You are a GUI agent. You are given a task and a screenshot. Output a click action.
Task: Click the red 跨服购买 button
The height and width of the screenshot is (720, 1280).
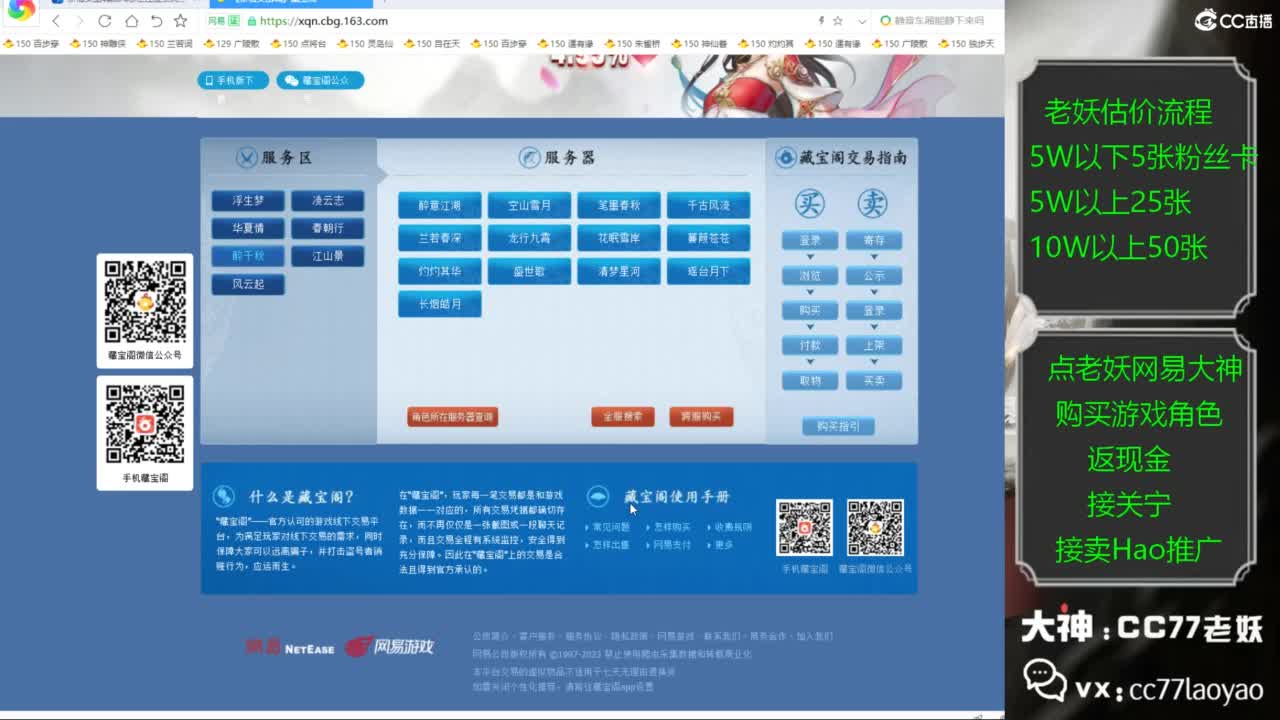click(701, 417)
